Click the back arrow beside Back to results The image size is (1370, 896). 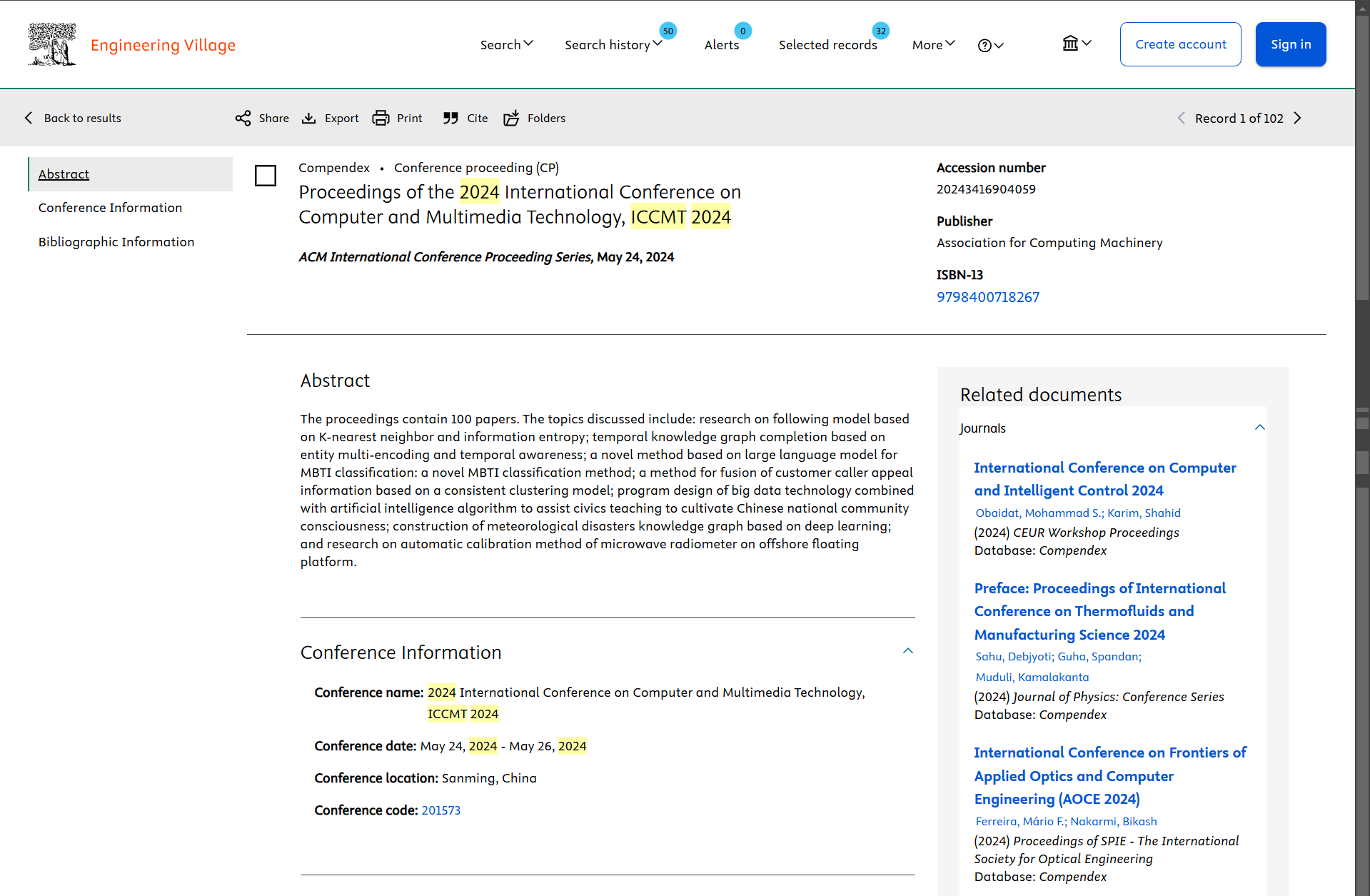[x=29, y=119]
